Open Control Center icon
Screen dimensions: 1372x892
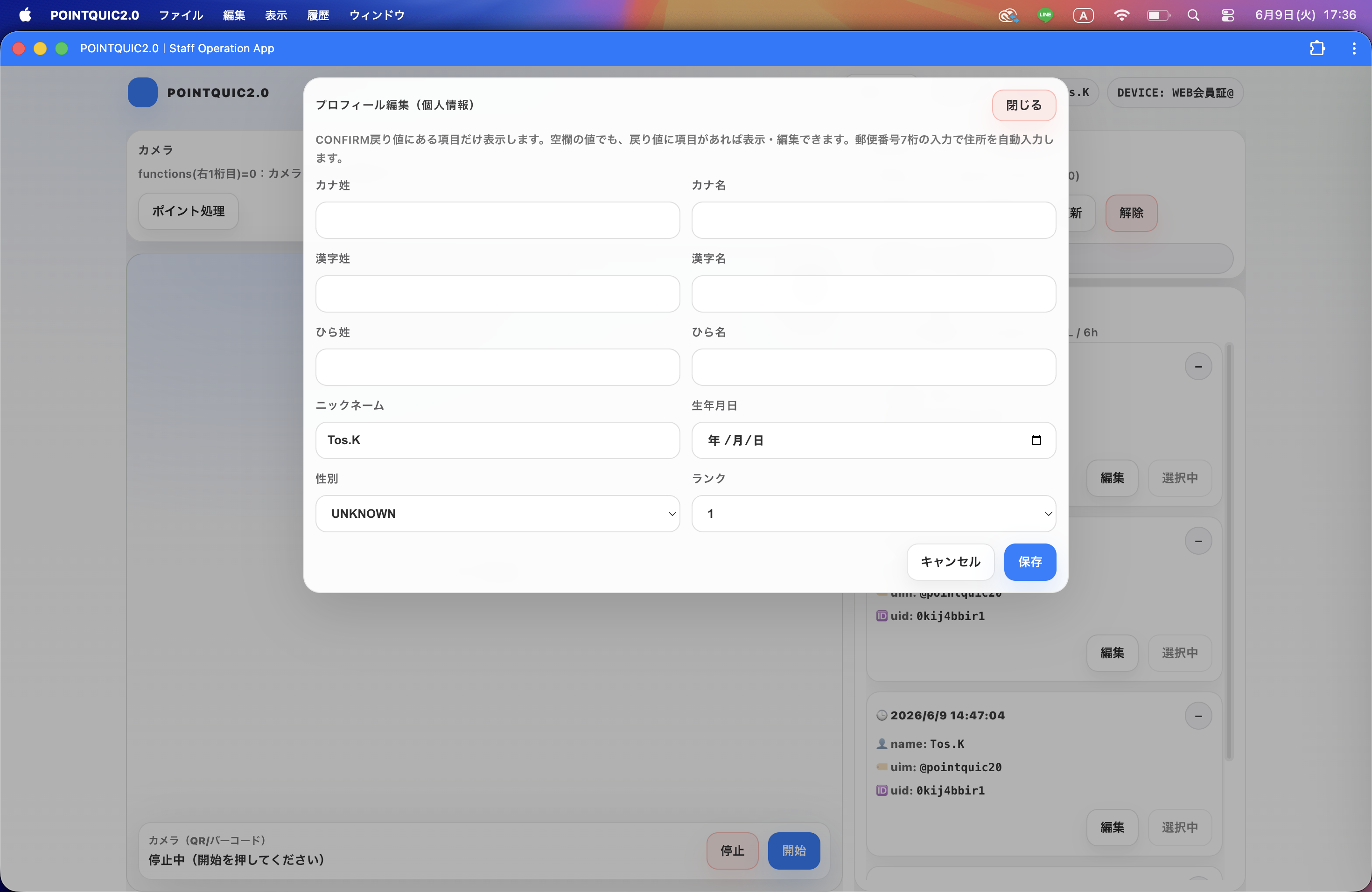1228,15
